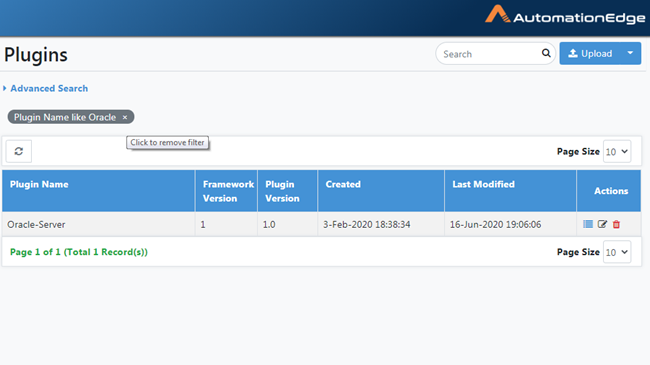
Task: Click the Plugin Version 1.0 cell
Action: click(288, 224)
